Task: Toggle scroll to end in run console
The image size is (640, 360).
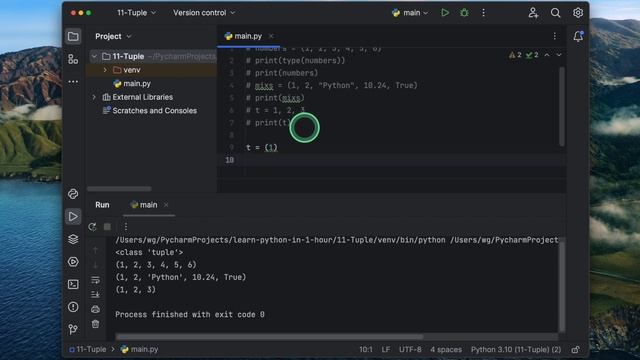Action: point(96,294)
